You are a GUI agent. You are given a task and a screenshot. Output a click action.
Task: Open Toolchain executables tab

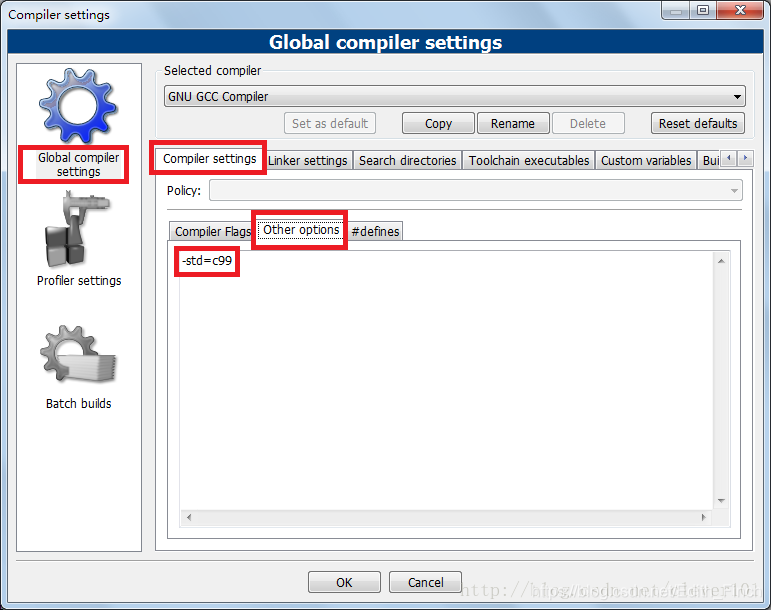(529, 161)
